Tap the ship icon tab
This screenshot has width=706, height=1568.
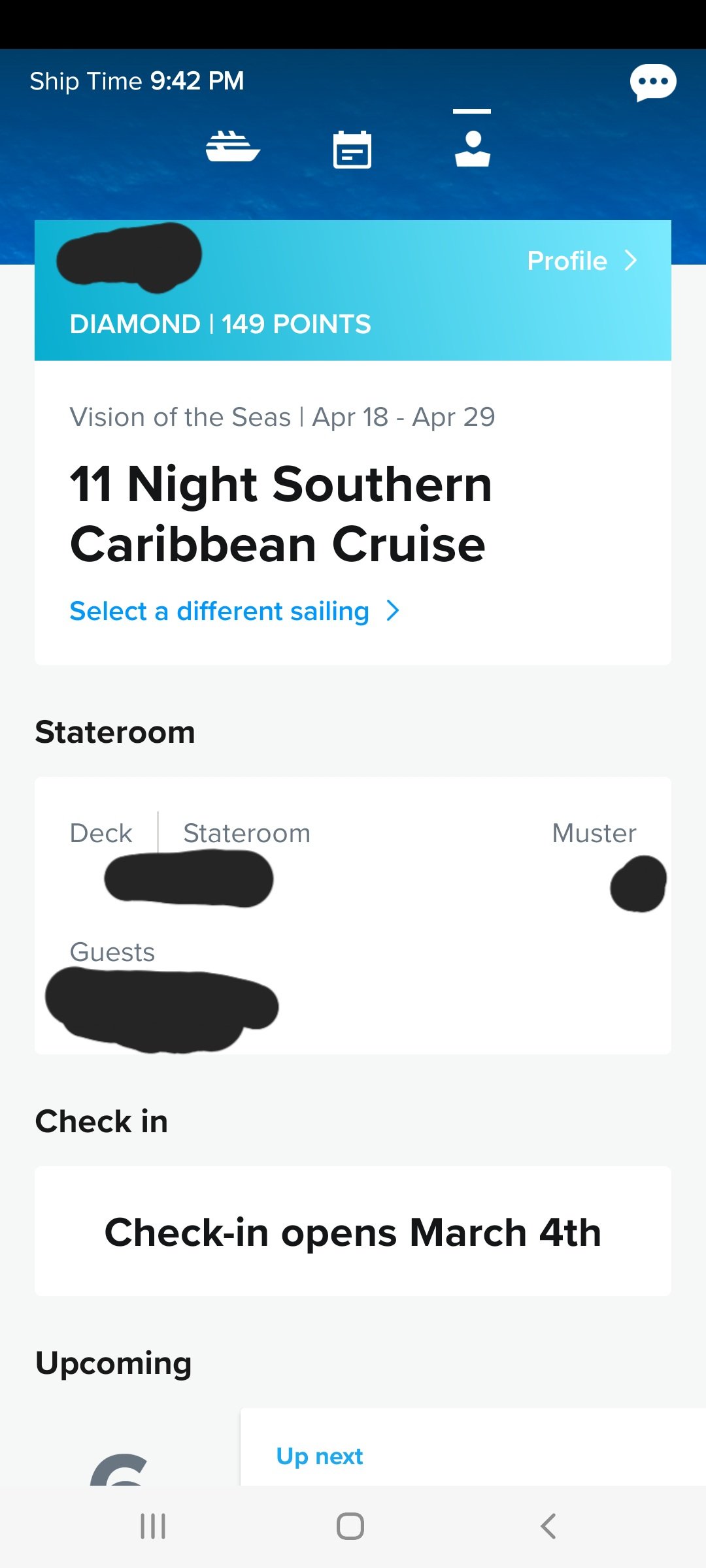click(233, 146)
